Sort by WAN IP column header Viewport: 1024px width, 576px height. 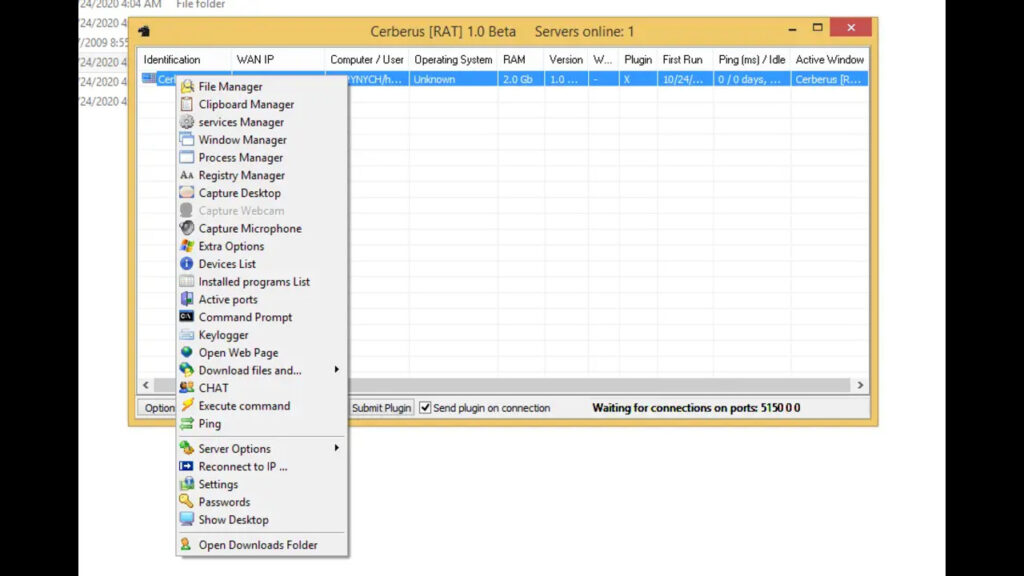[x=278, y=59]
